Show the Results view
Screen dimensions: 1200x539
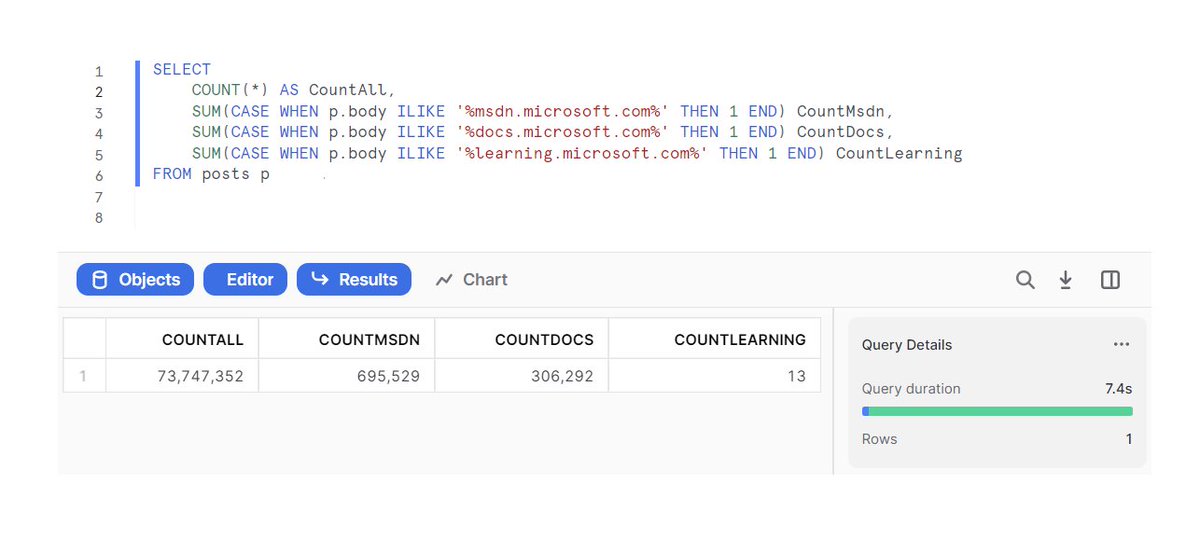pos(354,280)
